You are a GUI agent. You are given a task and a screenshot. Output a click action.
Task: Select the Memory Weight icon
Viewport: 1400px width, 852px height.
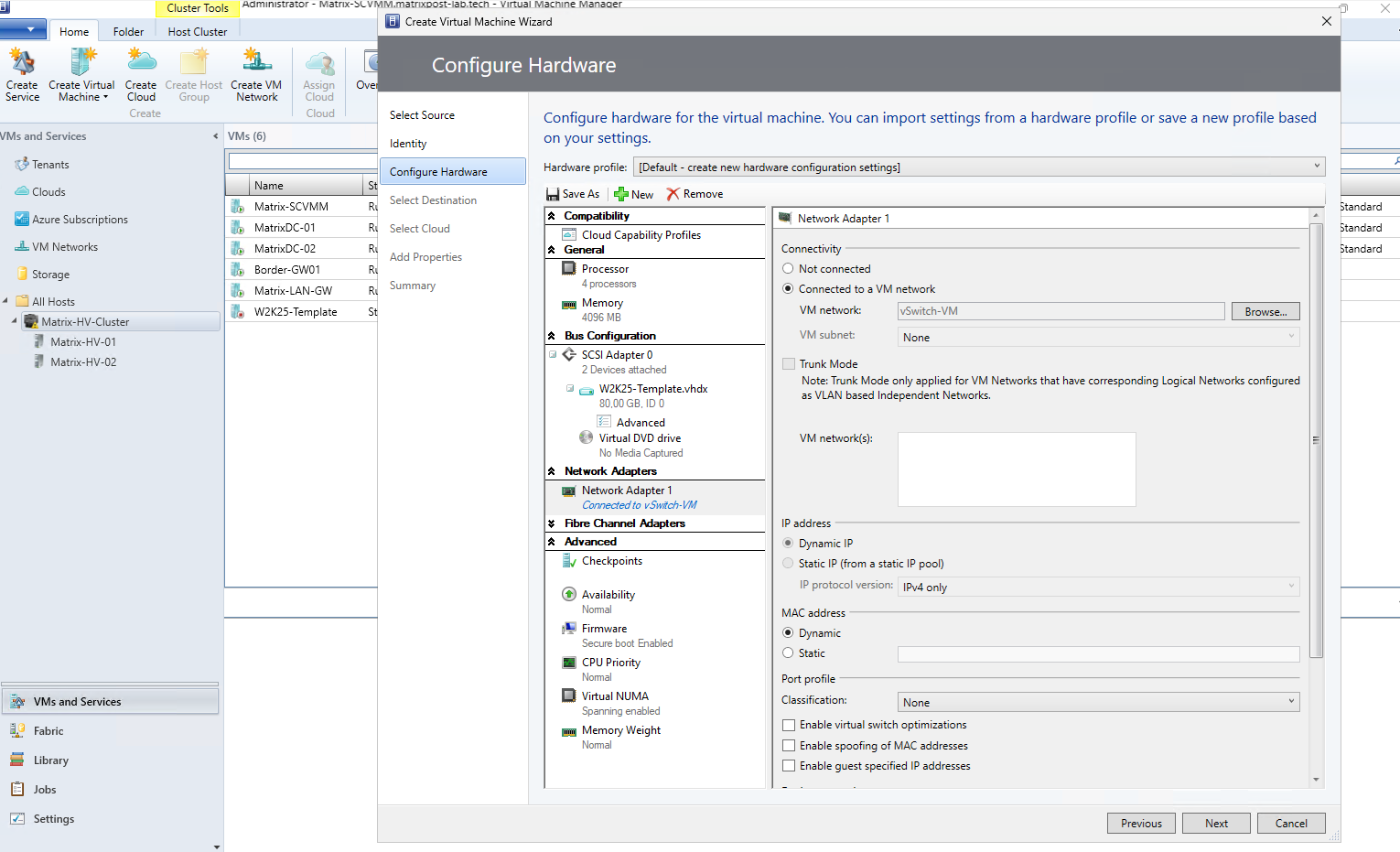click(x=569, y=730)
